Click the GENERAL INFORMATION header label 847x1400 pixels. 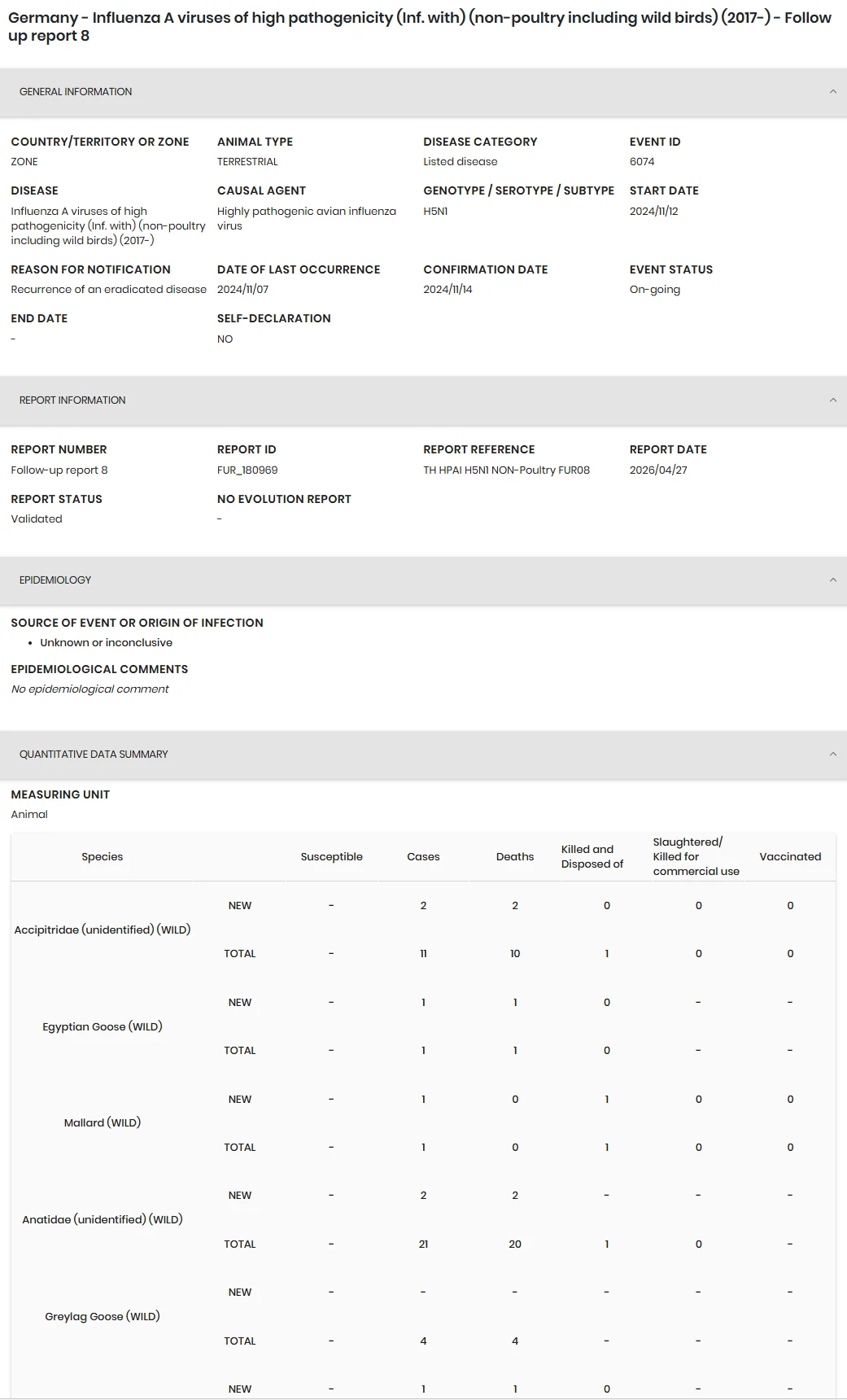point(76,92)
